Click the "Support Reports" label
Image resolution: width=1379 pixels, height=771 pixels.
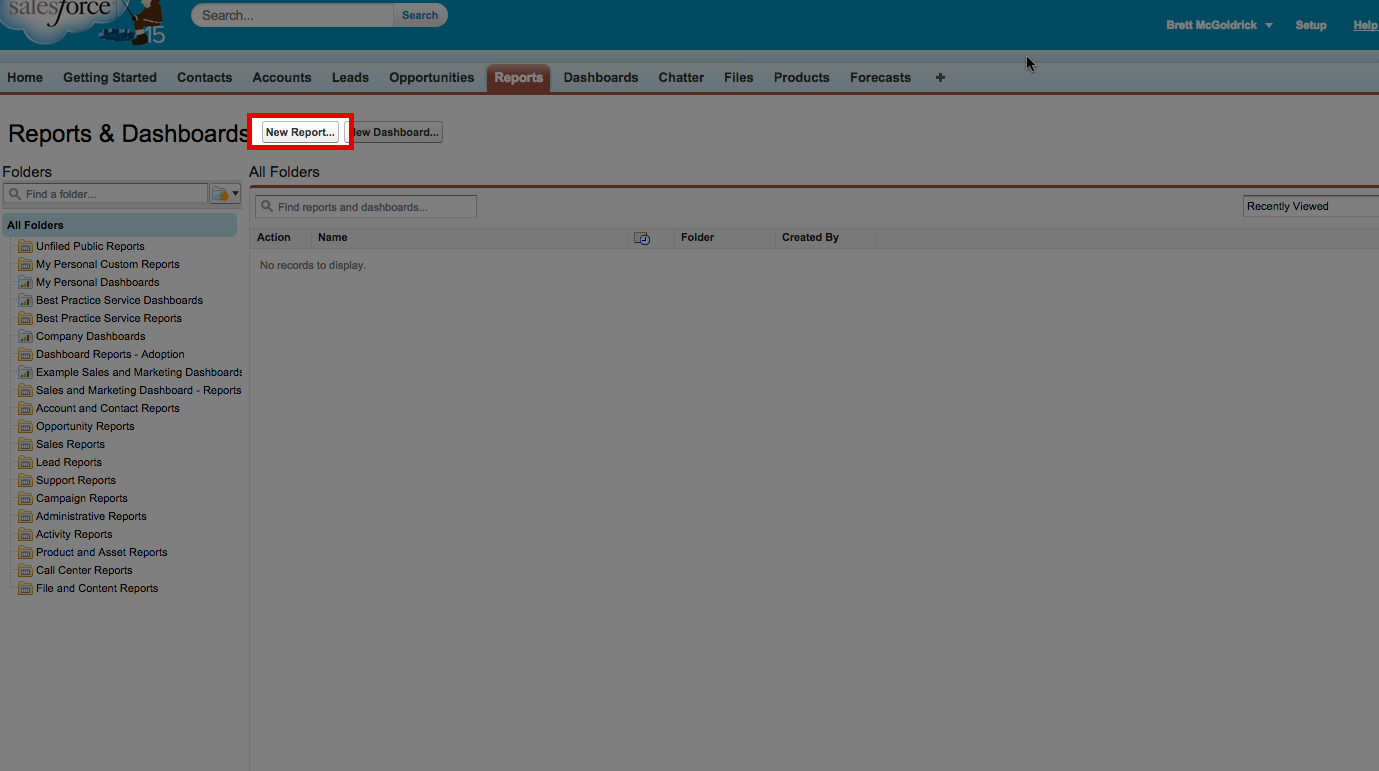pyautogui.click(x=76, y=480)
